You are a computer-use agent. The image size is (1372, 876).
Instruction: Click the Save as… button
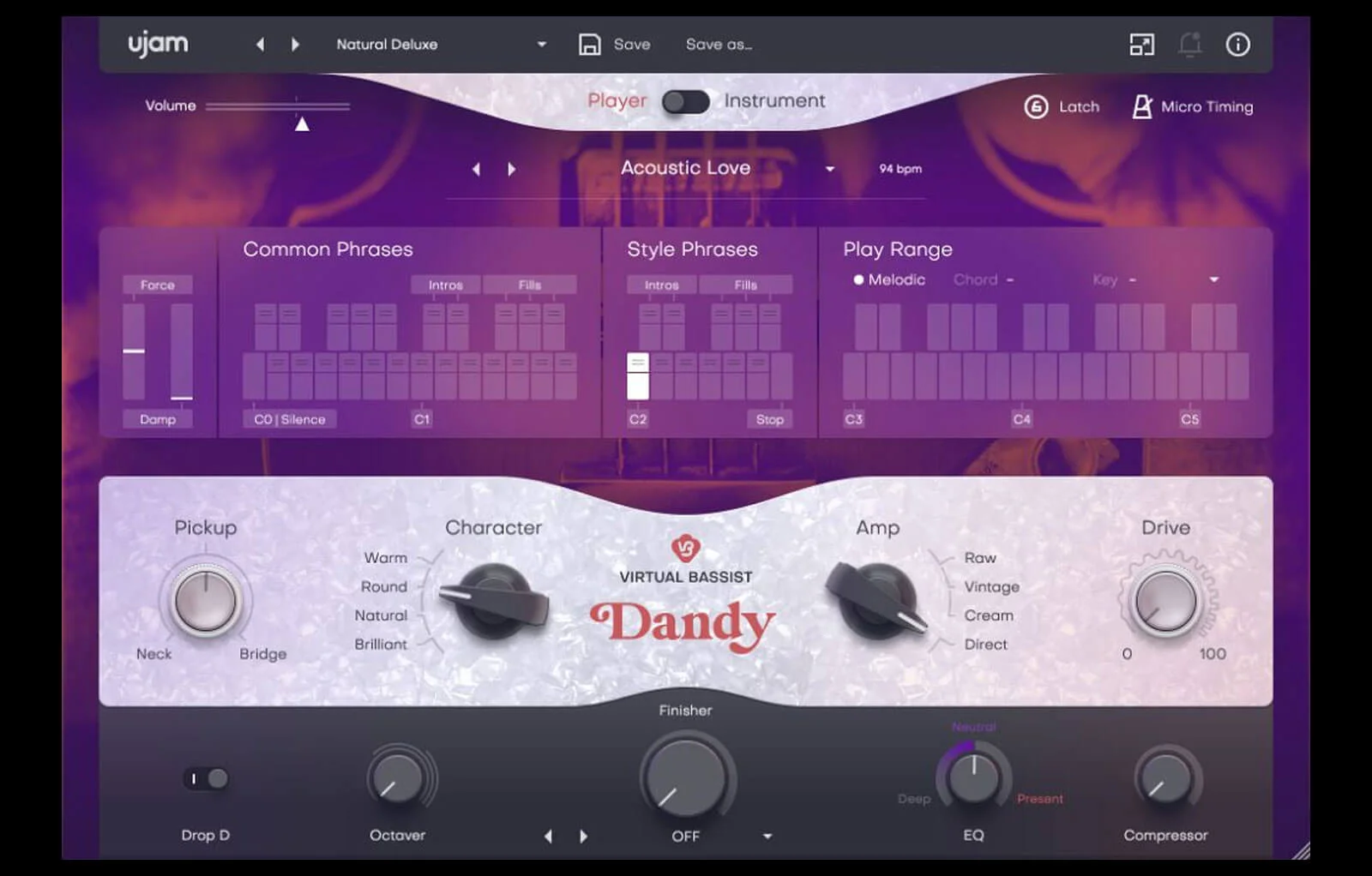(x=719, y=45)
